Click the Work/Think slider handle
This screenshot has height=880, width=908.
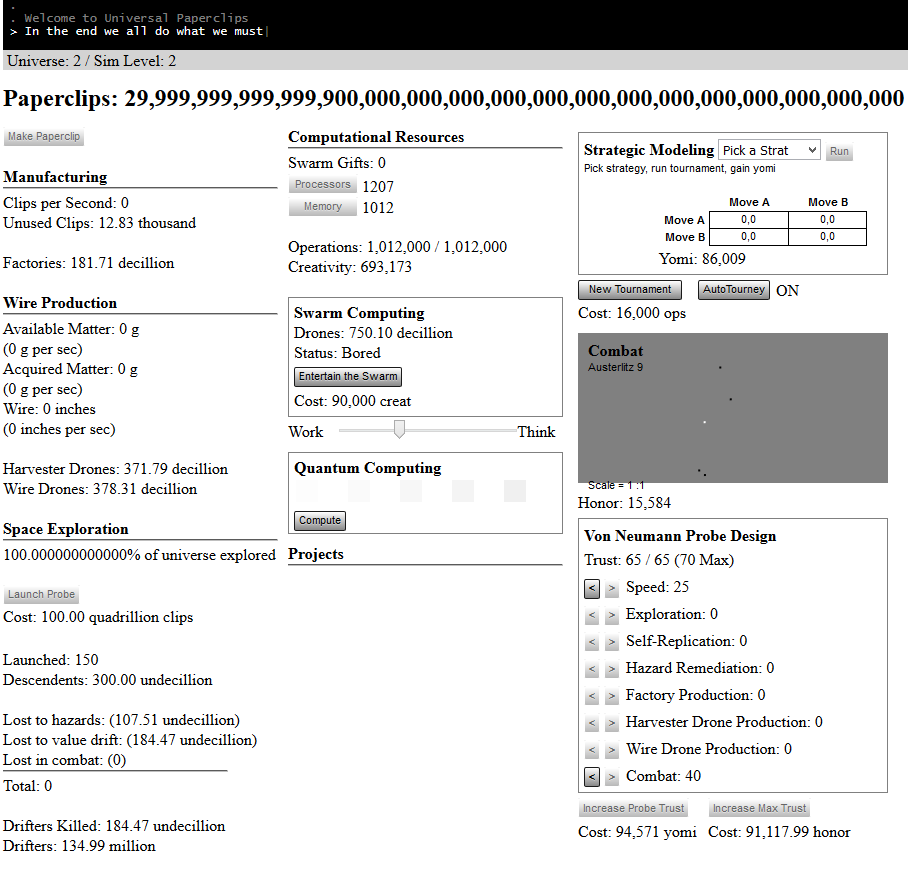(x=399, y=430)
